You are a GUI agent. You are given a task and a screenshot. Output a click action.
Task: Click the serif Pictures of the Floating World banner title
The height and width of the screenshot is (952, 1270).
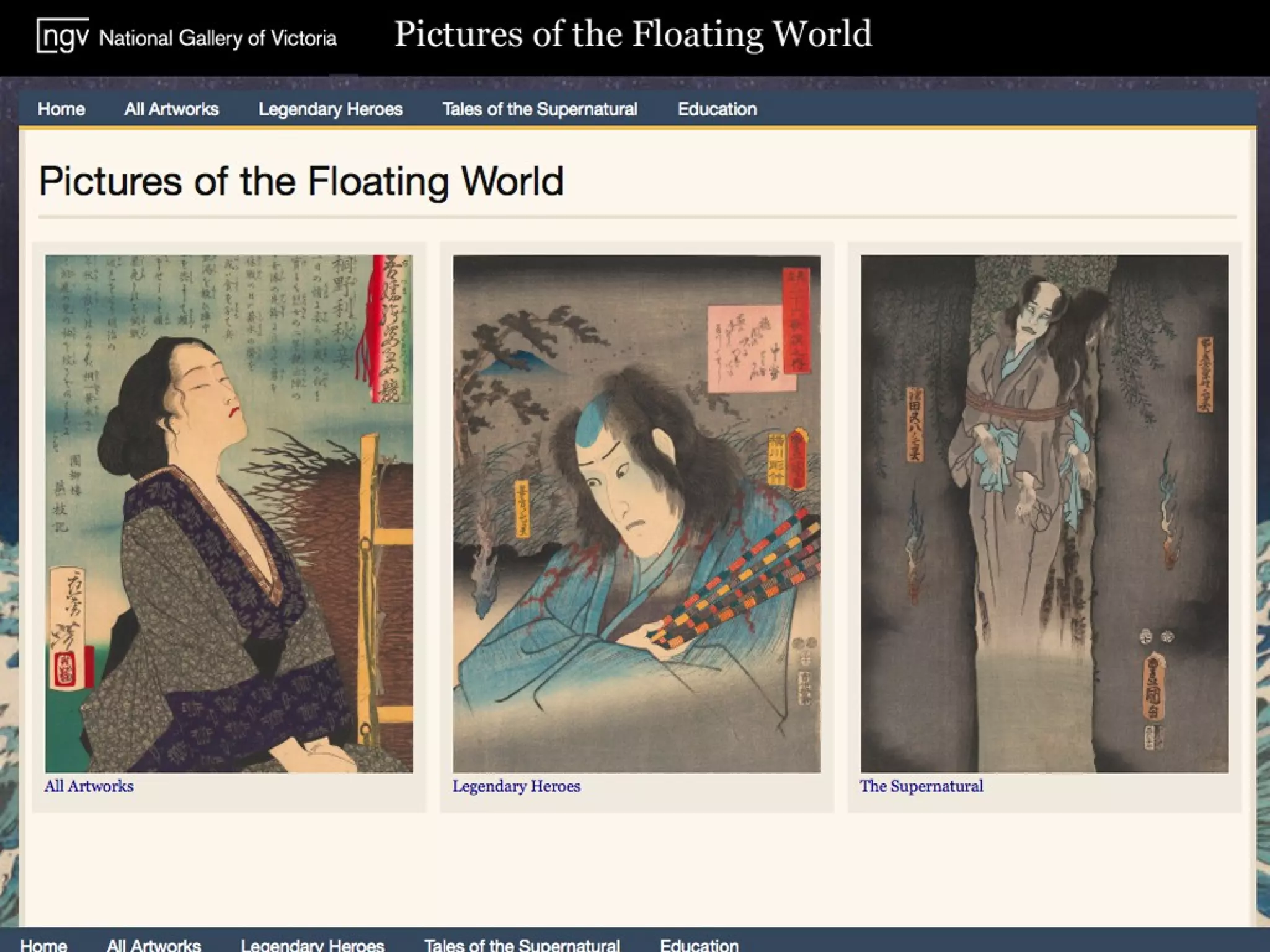point(633,34)
